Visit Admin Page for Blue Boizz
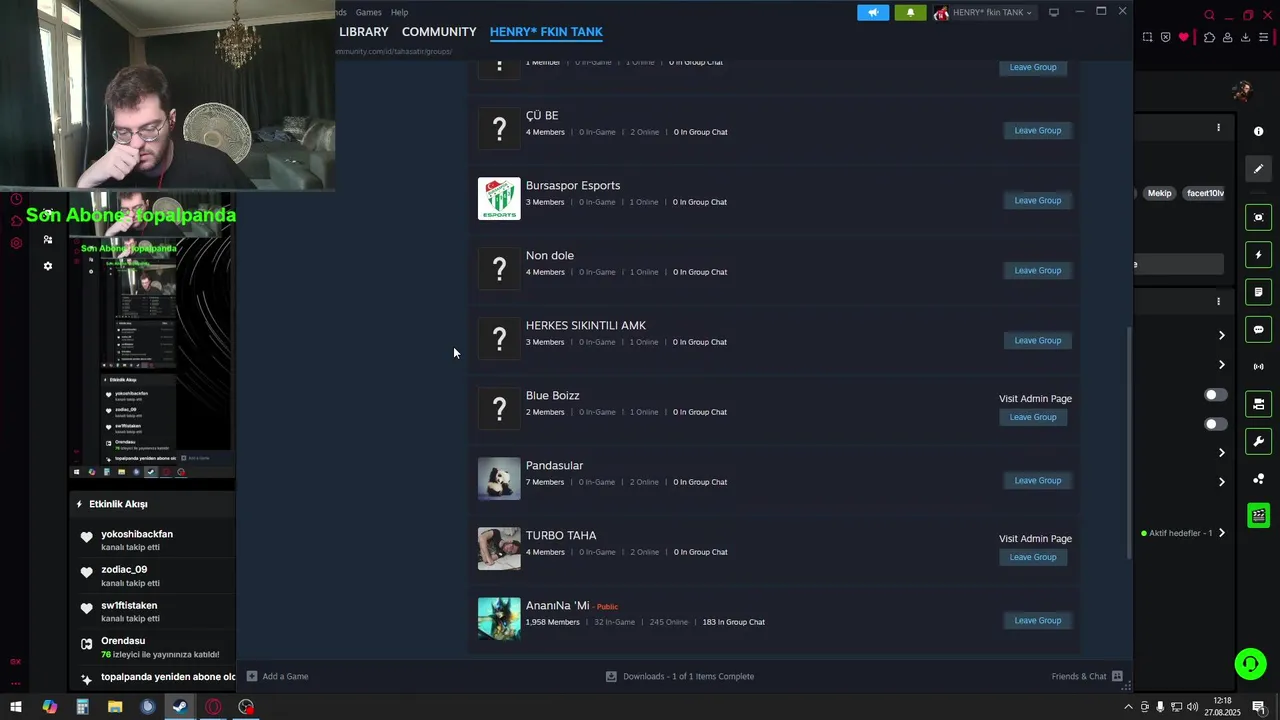Image resolution: width=1280 pixels, height=720 pixels. pyautogui.click(x=1035, y=399)
